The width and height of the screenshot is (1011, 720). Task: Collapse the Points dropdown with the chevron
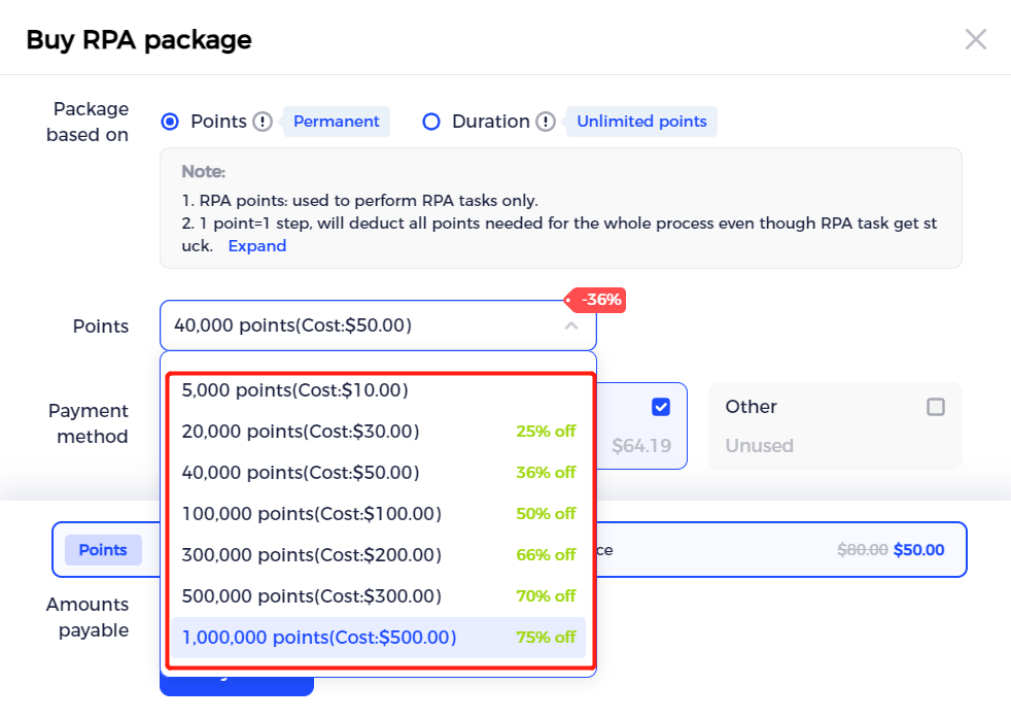[x=571, y=326]
